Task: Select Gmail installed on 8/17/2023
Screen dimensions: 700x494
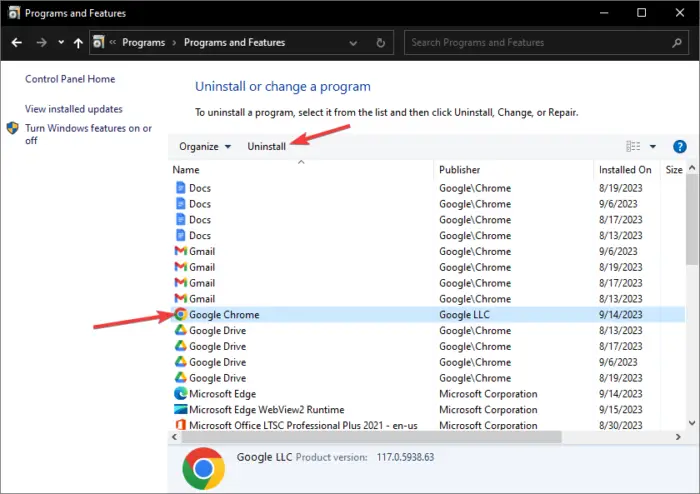Action: pos(428,283)
